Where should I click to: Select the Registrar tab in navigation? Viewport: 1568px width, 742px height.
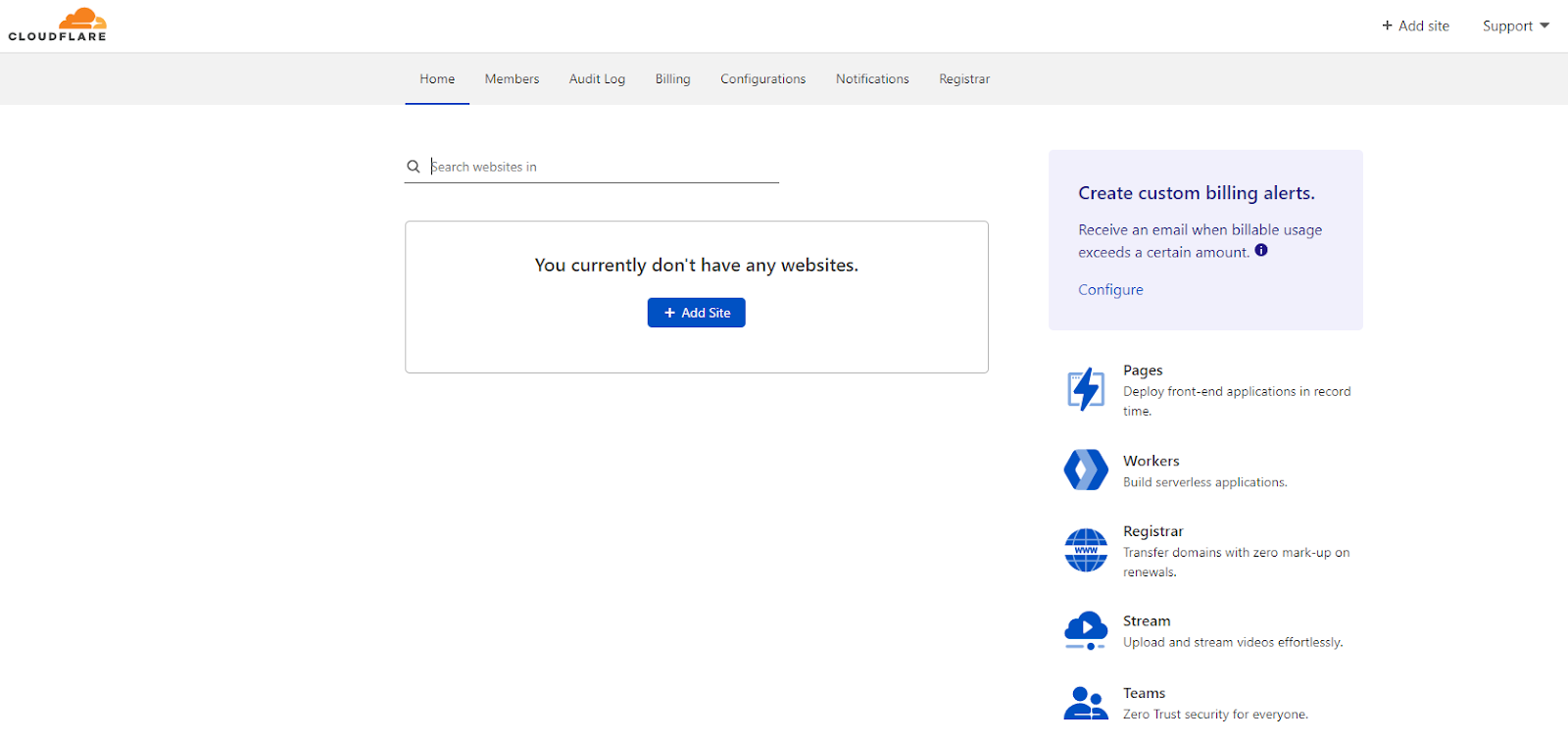[x=964, y=78]
